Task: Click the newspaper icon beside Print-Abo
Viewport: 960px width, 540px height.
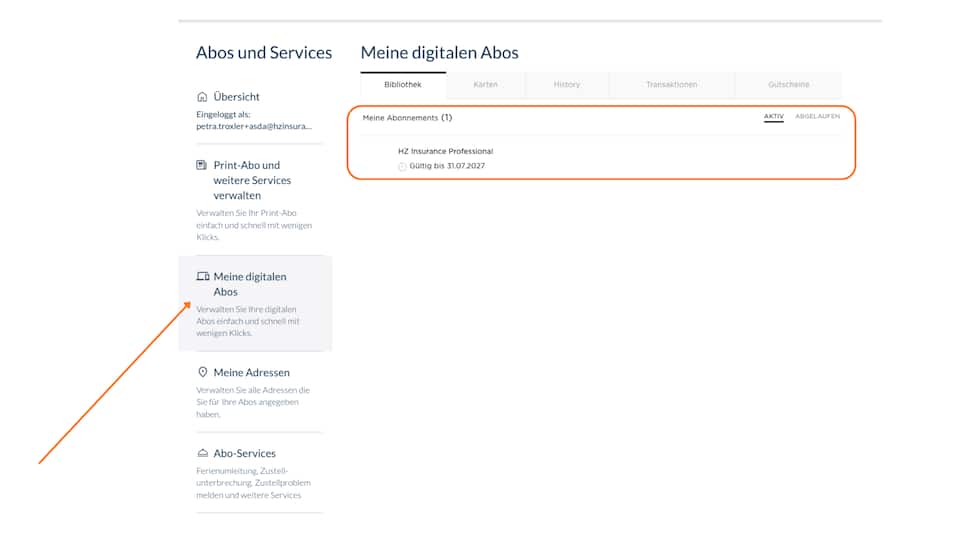Action: 201,165
